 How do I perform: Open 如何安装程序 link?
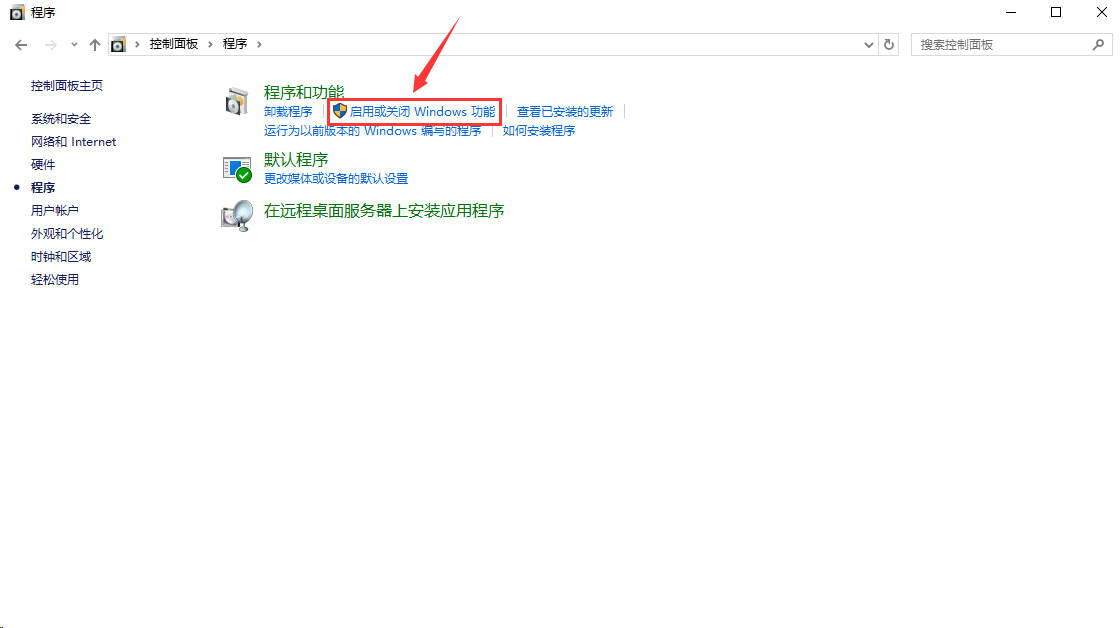point(539,131)
